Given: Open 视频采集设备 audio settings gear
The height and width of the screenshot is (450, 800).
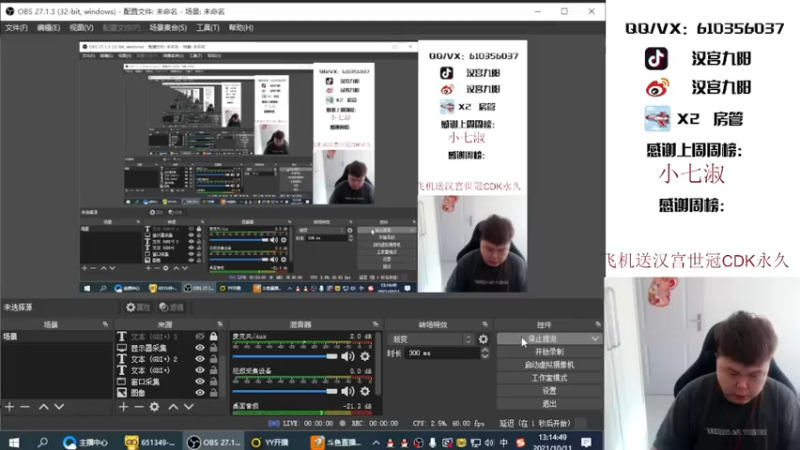Looking at the screenshot, I should [x=365, y=391].
